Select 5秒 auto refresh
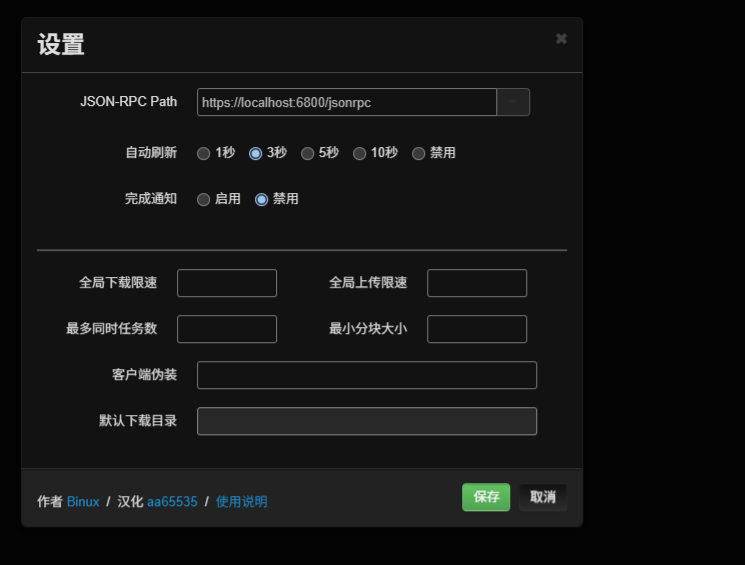 coord(307,153)
